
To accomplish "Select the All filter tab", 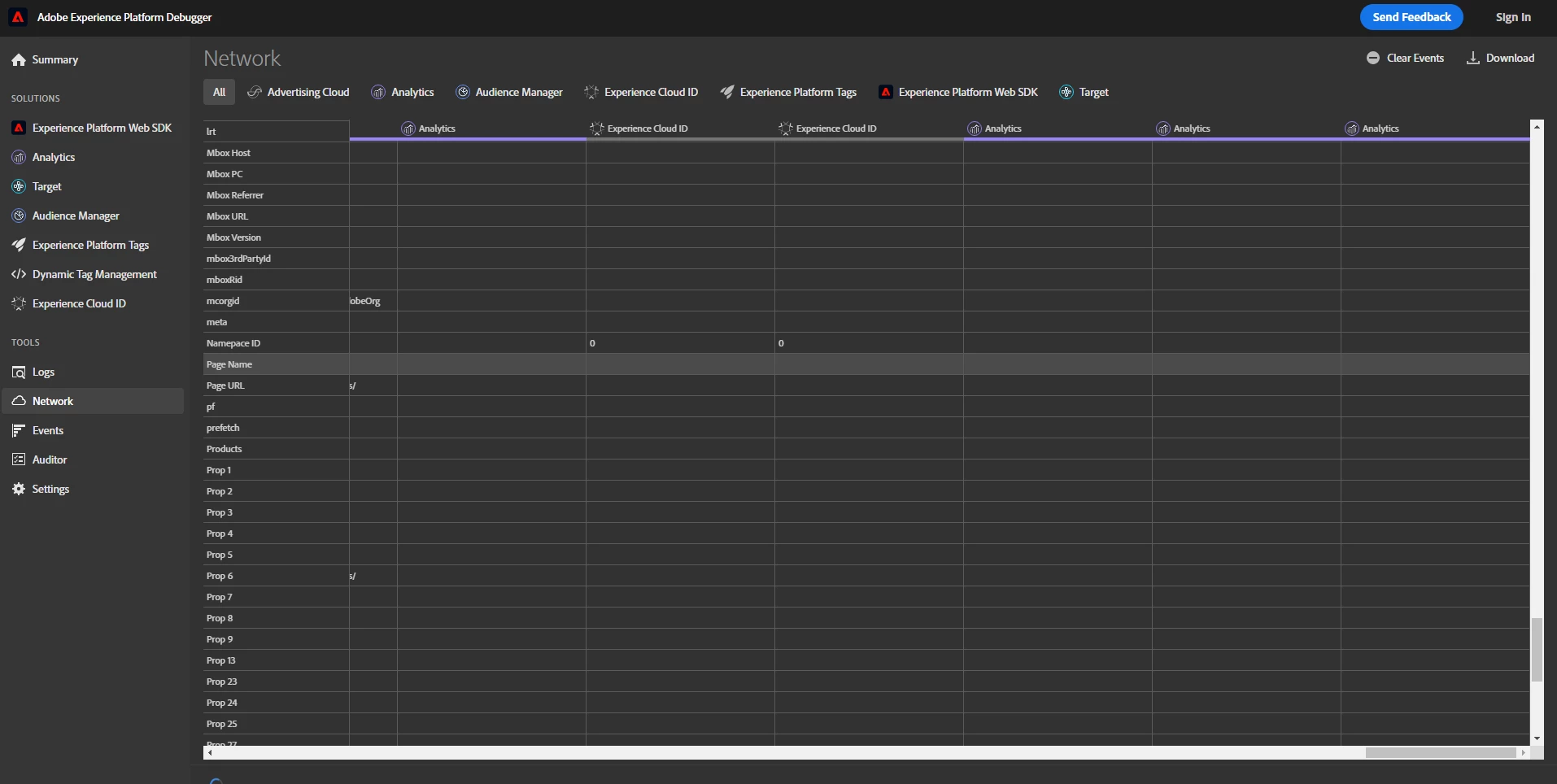I will pos(219,93).
